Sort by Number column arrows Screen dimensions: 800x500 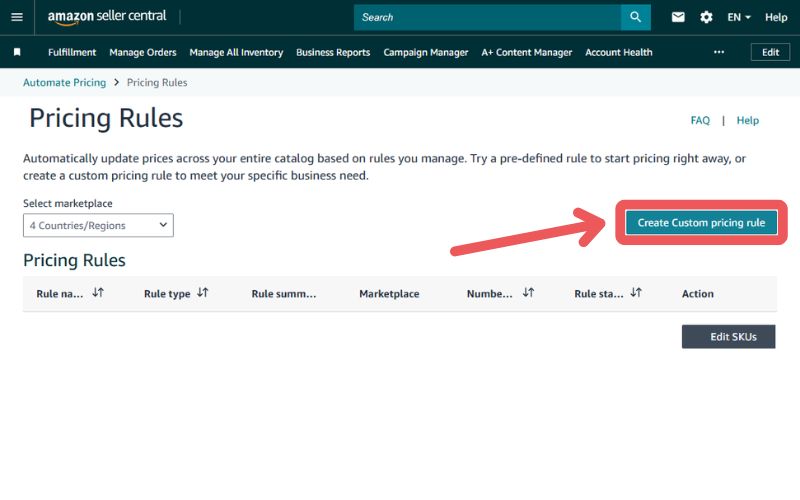pyautogui.click(x=528, y=292)
